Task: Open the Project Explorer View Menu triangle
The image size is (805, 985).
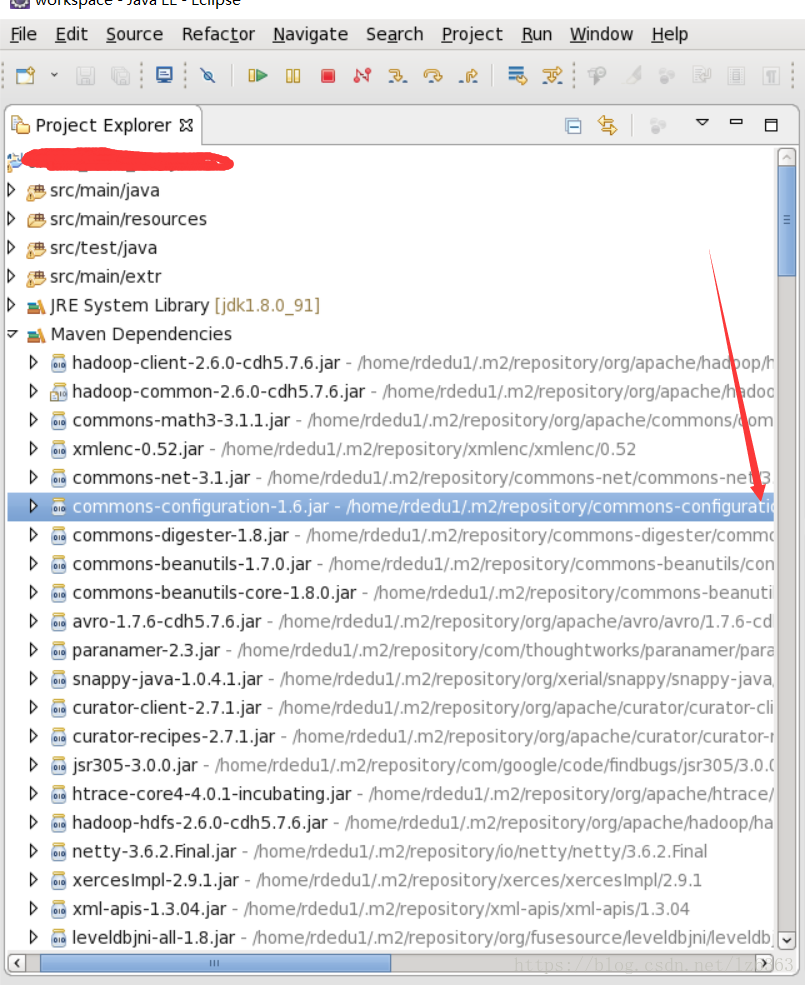Action: pos(703,122)
